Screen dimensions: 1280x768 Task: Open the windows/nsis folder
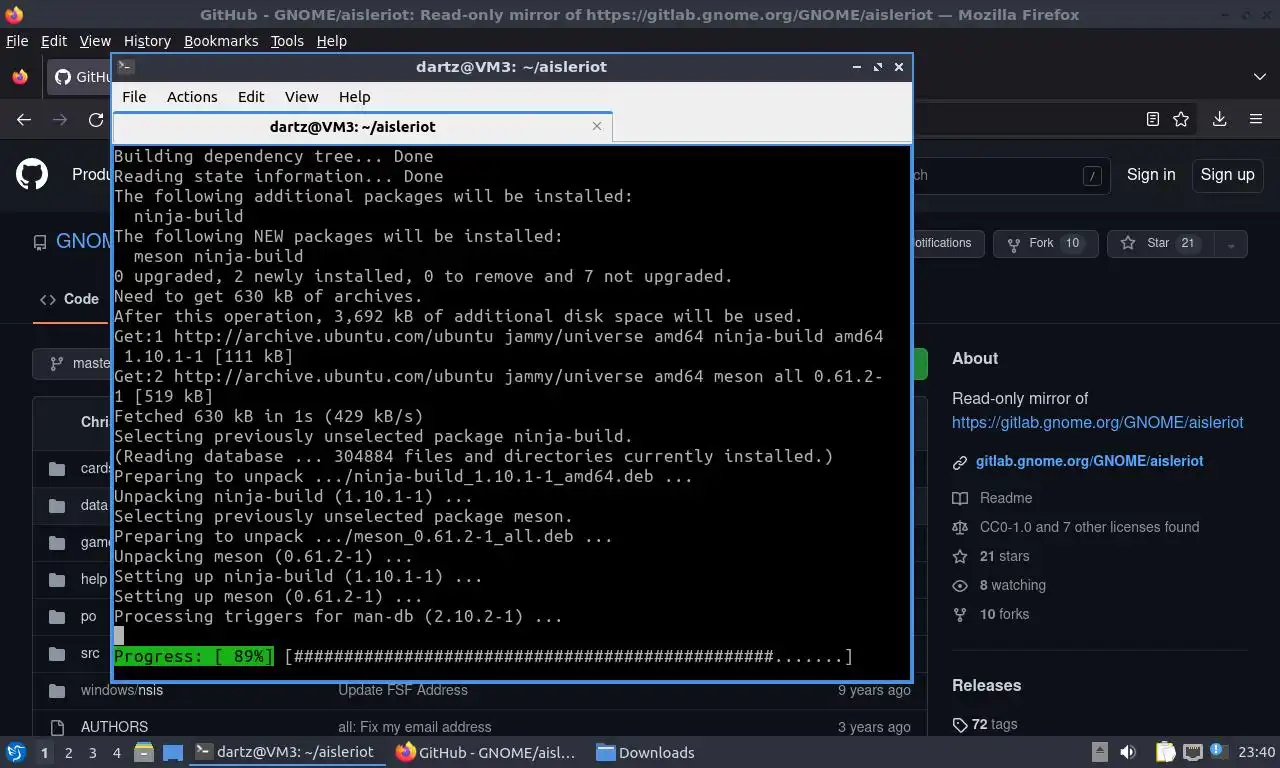point(122,690)
